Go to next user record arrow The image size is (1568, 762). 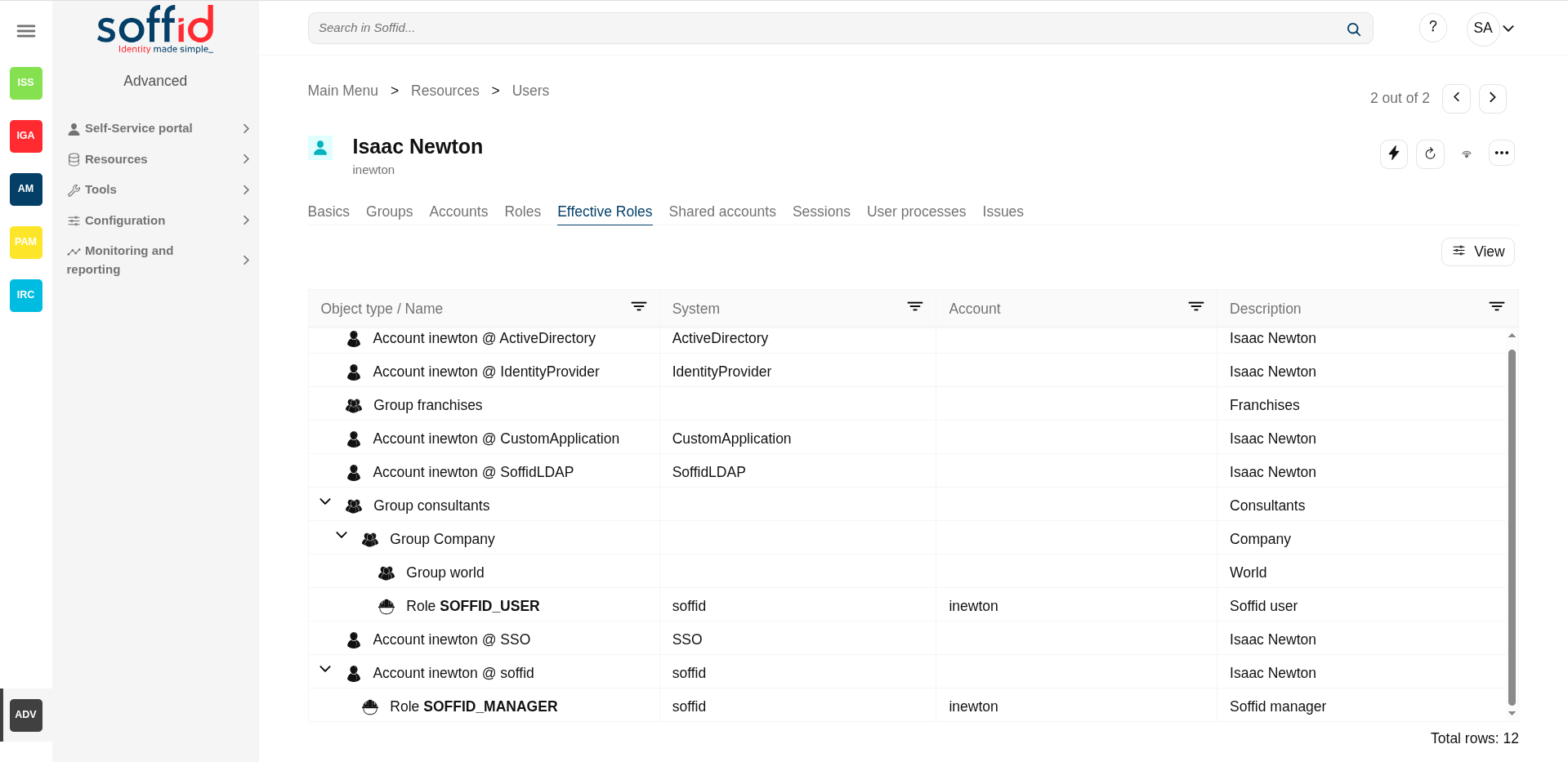[x=1493, y=98]
